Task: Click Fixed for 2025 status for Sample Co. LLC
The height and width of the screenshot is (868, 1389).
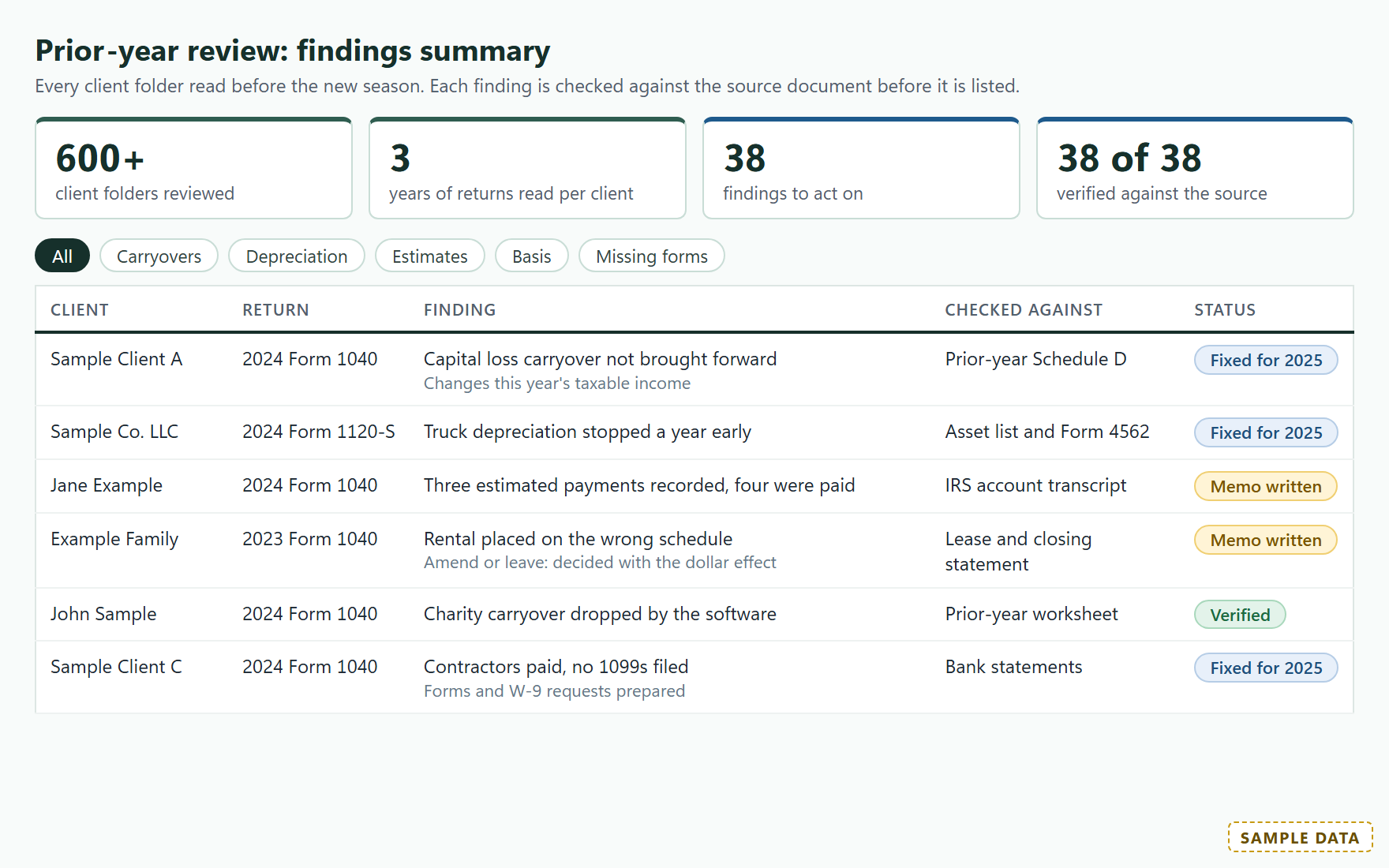Action: [x=1266, y=432]
